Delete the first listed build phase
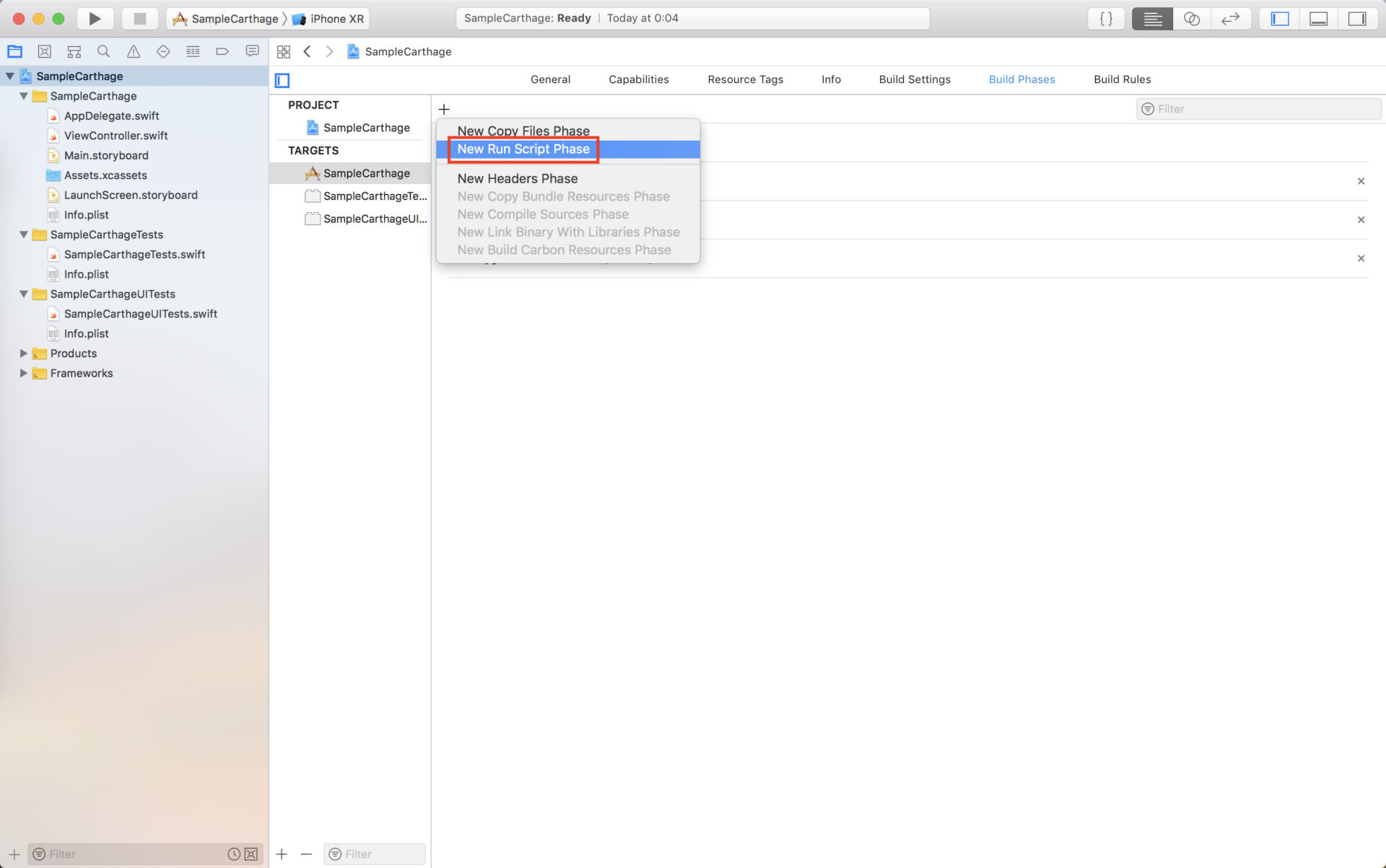 click(1361, 181)
